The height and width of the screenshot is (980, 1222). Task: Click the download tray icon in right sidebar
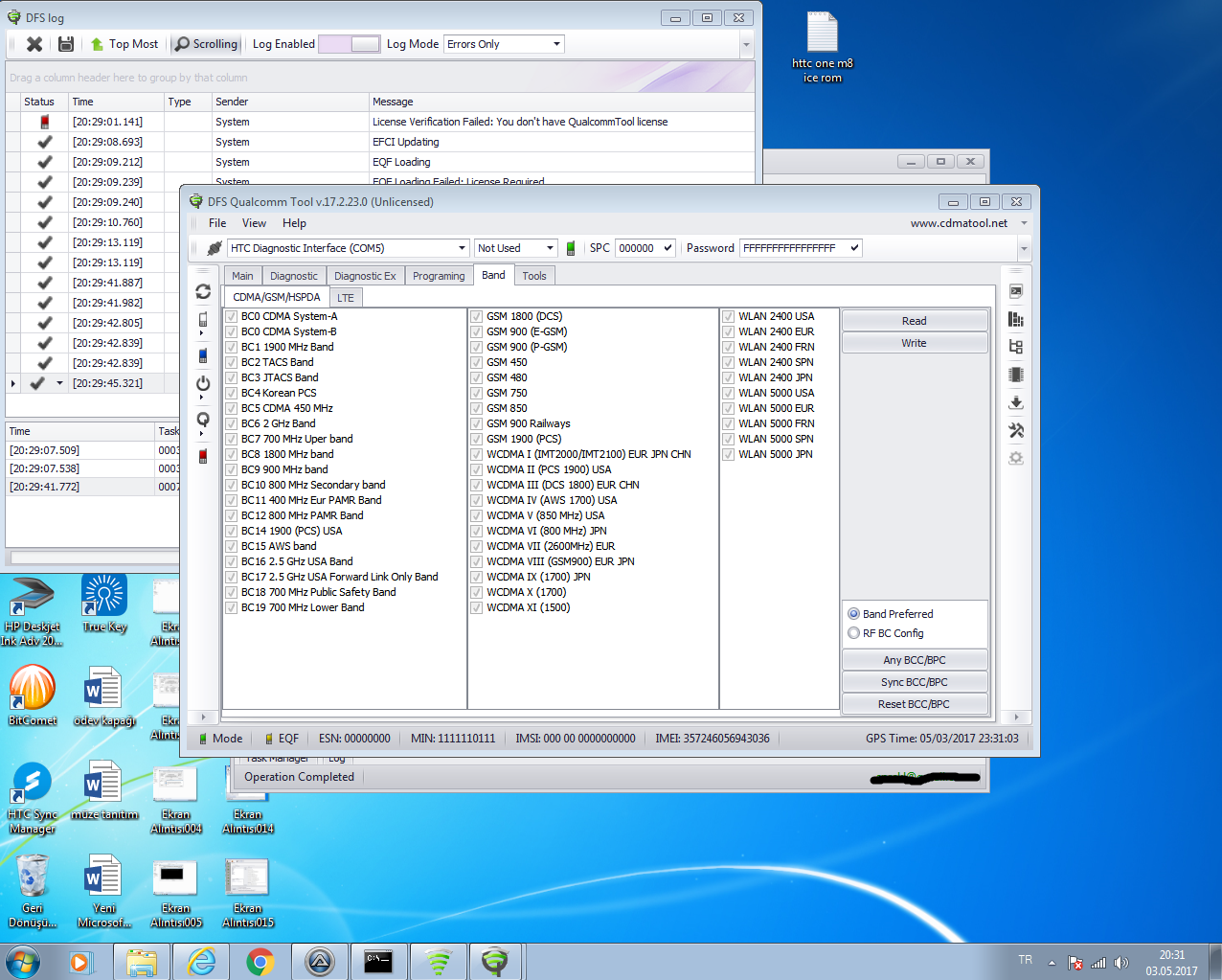point(1016,402)
